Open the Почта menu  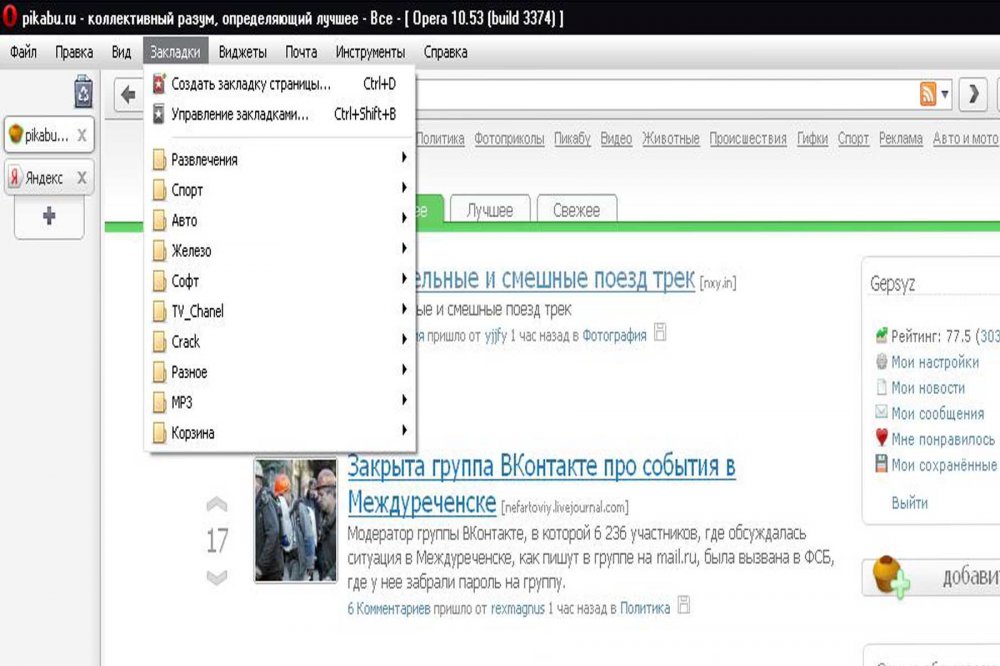pos(301,52)
